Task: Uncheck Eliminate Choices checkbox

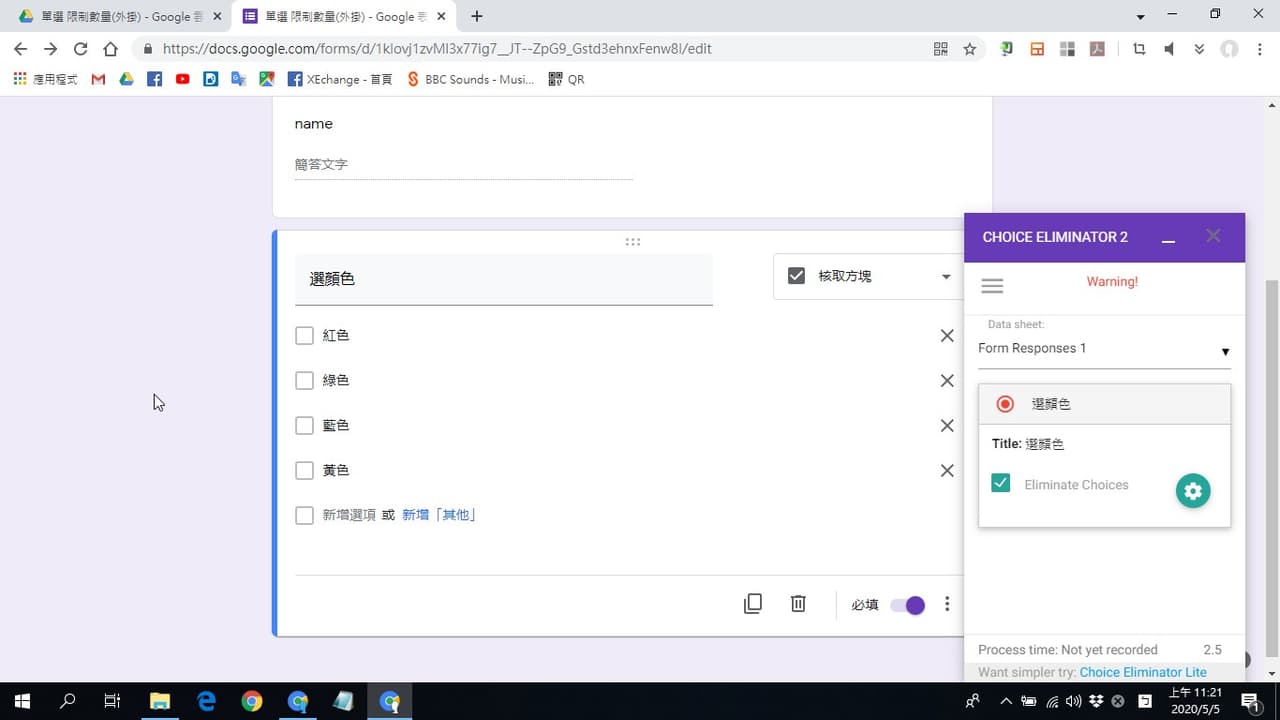Action: tap(1000, 484)
